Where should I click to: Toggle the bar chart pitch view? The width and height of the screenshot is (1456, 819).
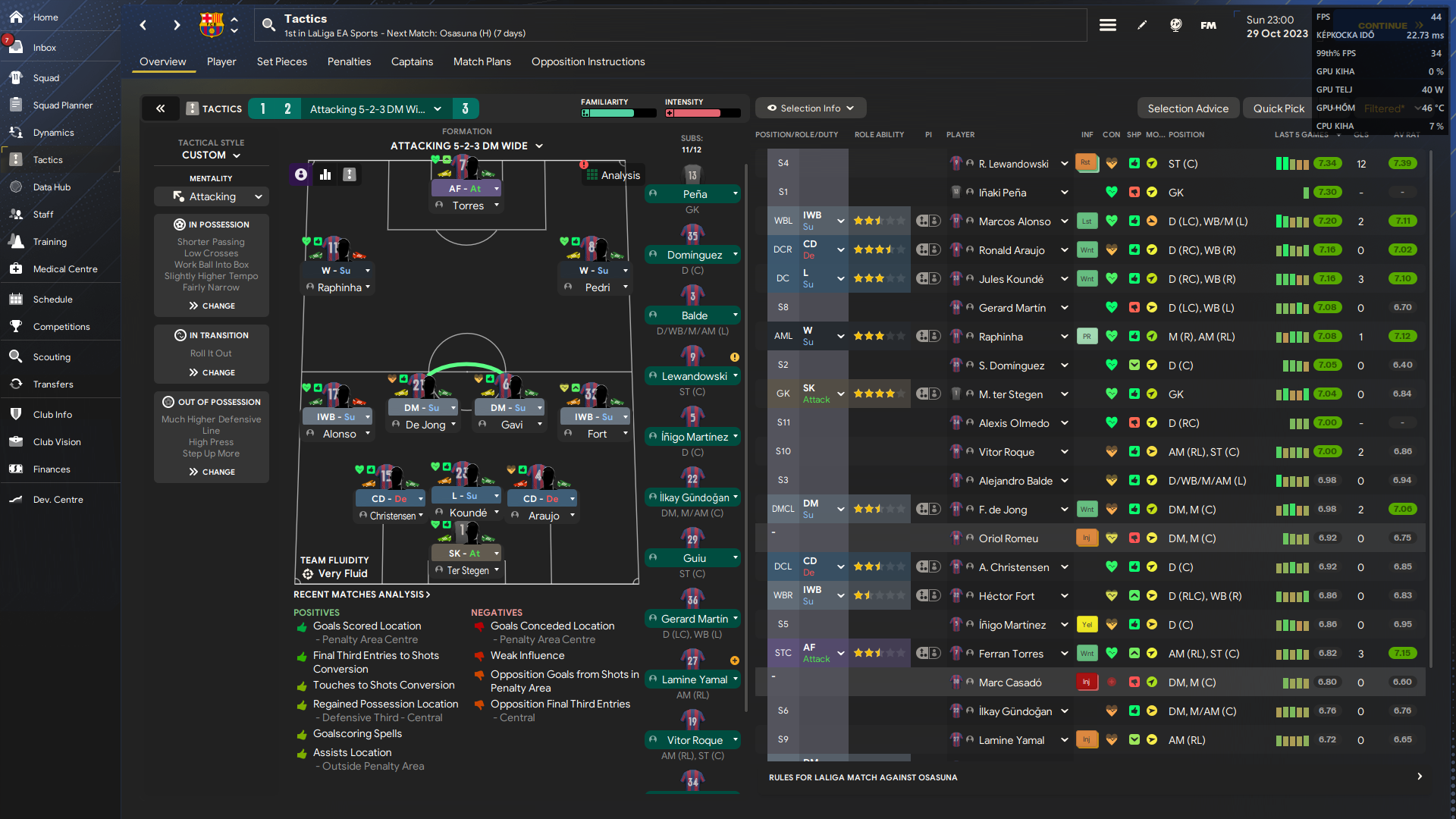pos(325,174)
